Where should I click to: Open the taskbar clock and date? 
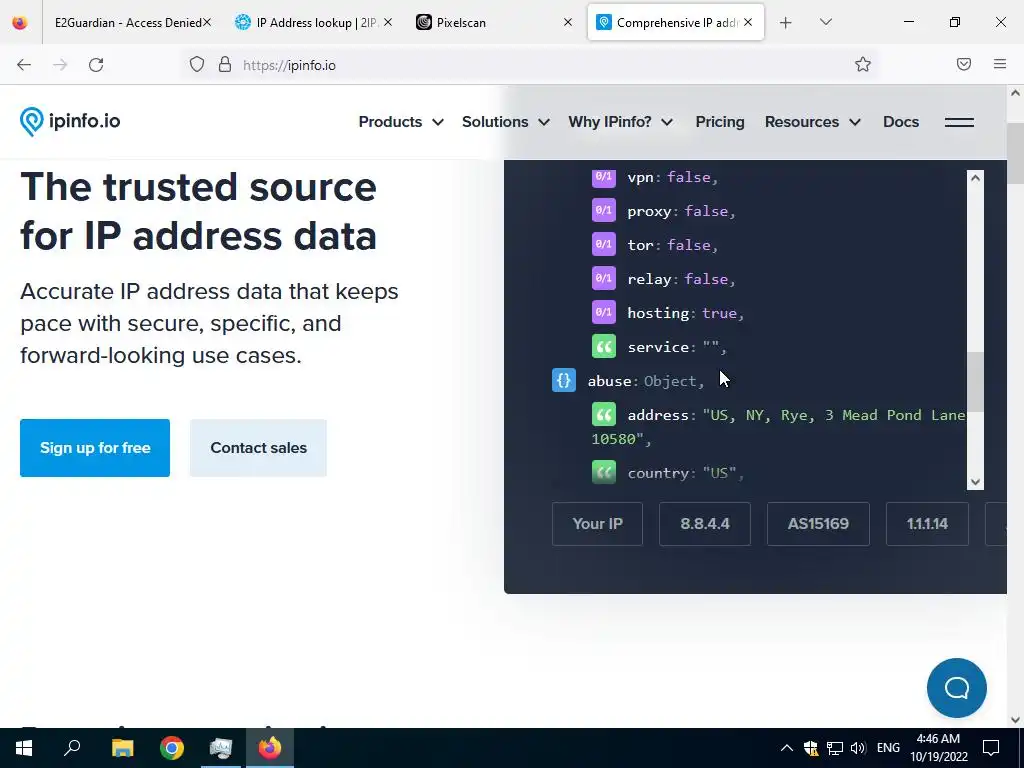(938, 748)
